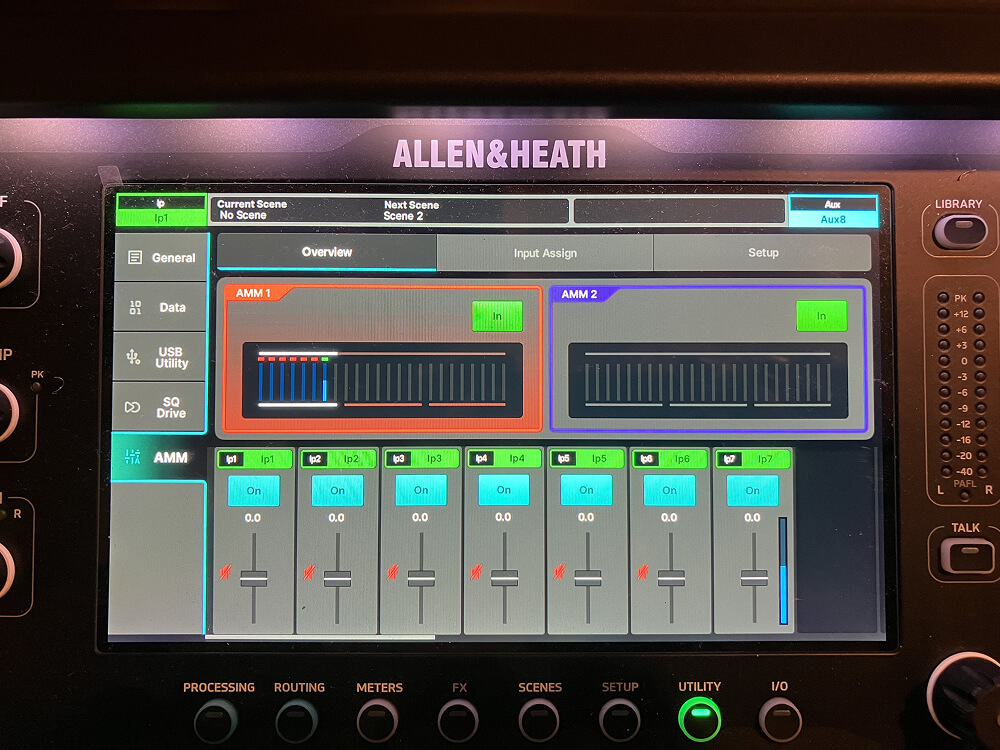Select the Ip1 channel name label
The image size is (1000, 750).
254,459
